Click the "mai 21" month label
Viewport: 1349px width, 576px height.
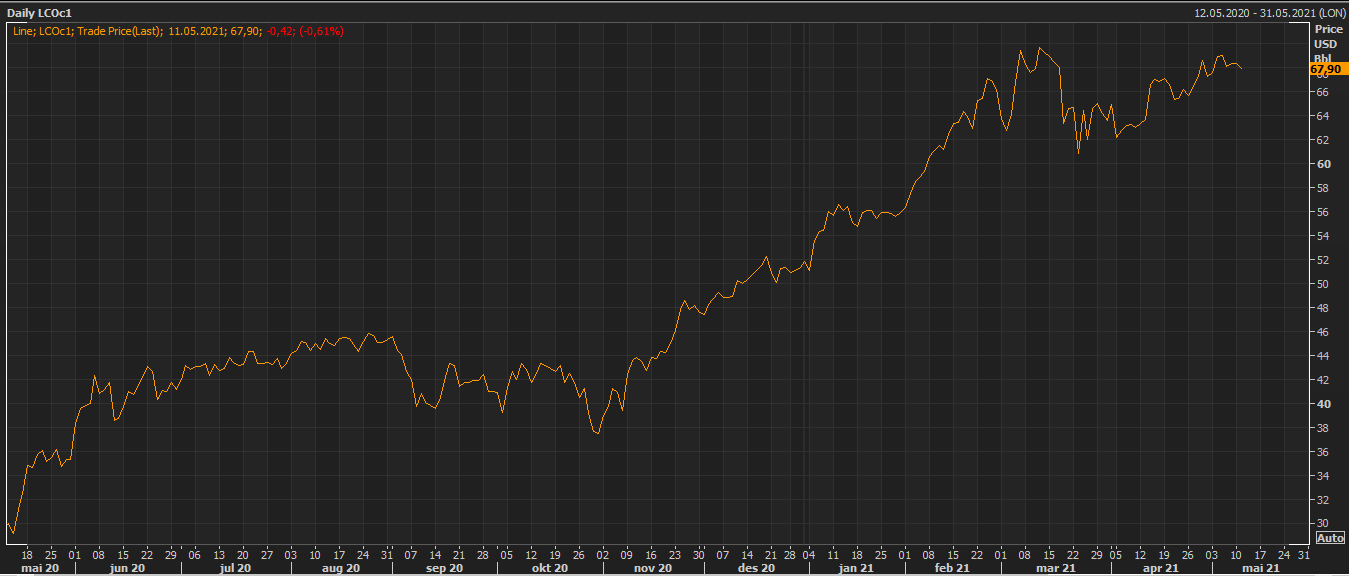[x=1259, y=568]
